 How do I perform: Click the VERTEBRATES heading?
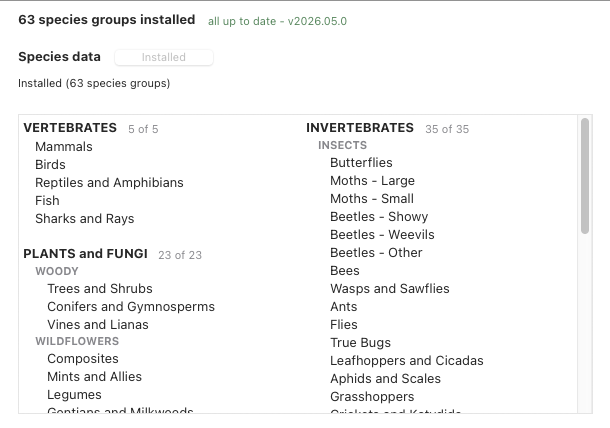[x=70, y=128]
